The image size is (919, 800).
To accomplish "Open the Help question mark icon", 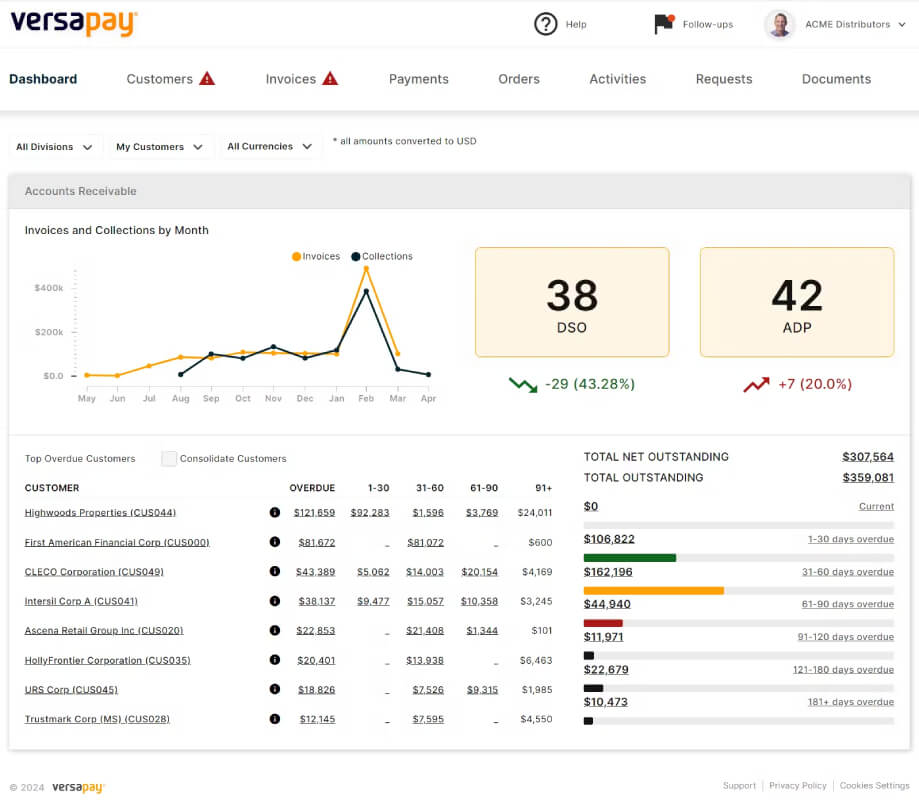I will (x=545, y=24).
